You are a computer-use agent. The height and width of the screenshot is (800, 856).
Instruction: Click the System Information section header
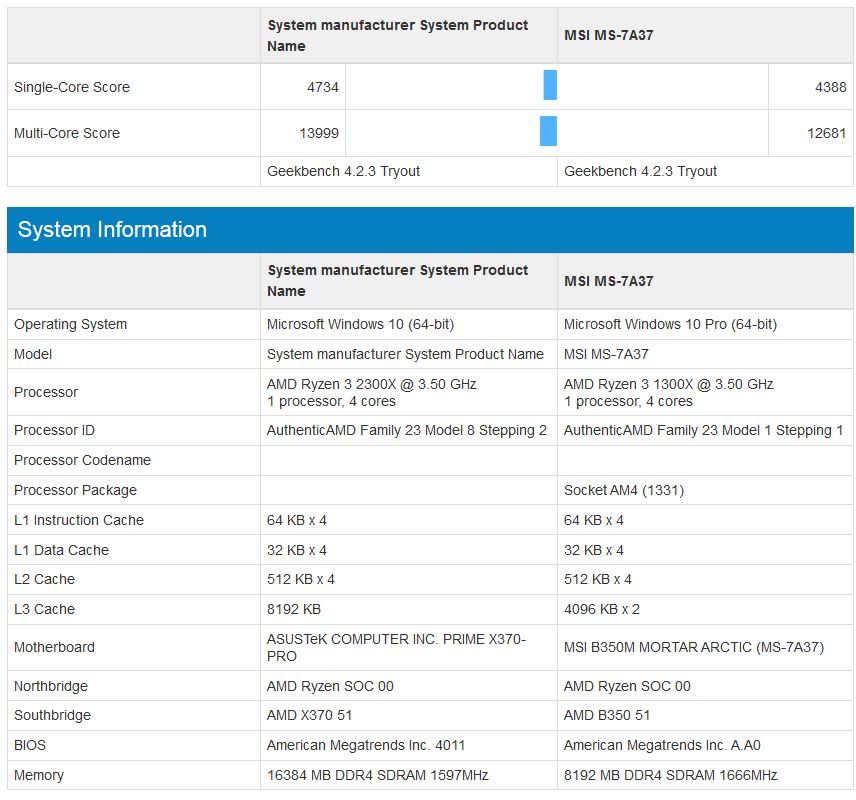click(x=430, y=230)
